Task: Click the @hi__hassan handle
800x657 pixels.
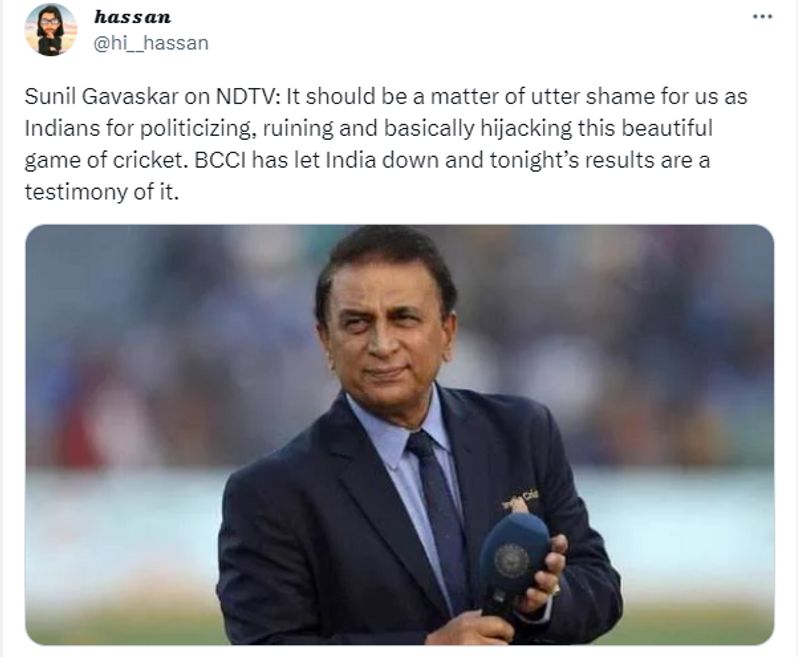Action: pyautogui.click(x=151, y=42)
